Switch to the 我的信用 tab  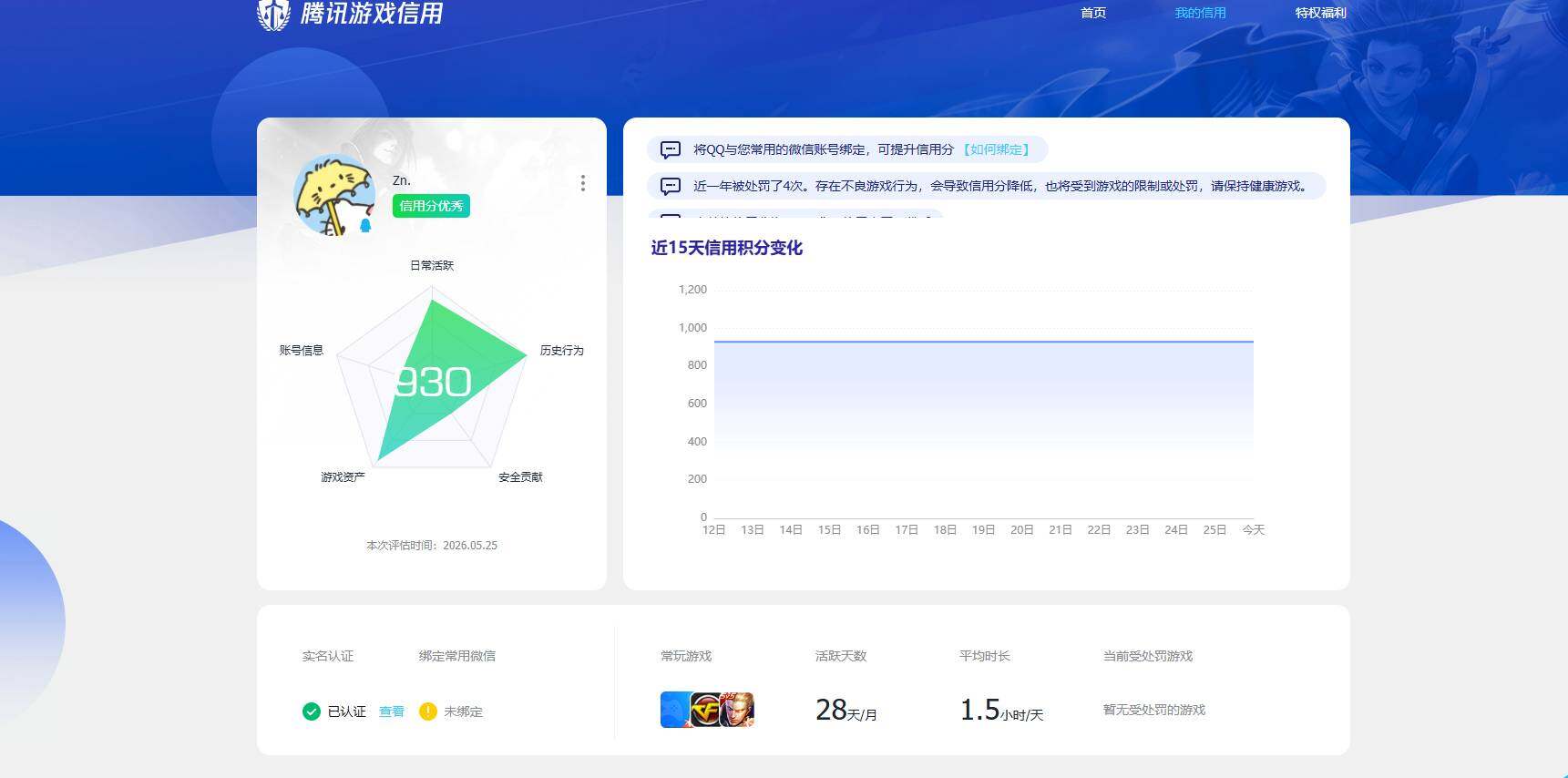coord(1200,13)
